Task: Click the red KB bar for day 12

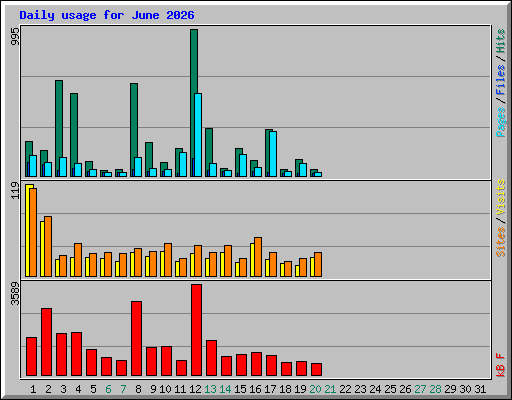Action: point(196,330)
